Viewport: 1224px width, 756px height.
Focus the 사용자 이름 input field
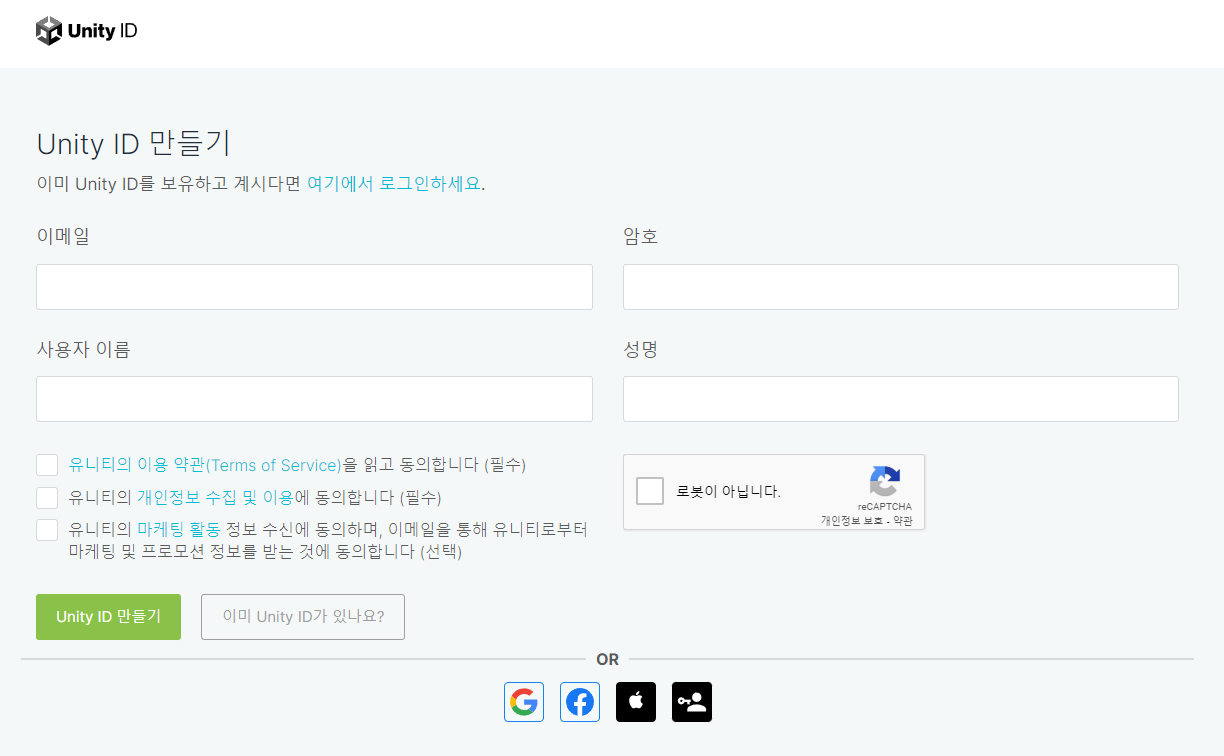314,399
